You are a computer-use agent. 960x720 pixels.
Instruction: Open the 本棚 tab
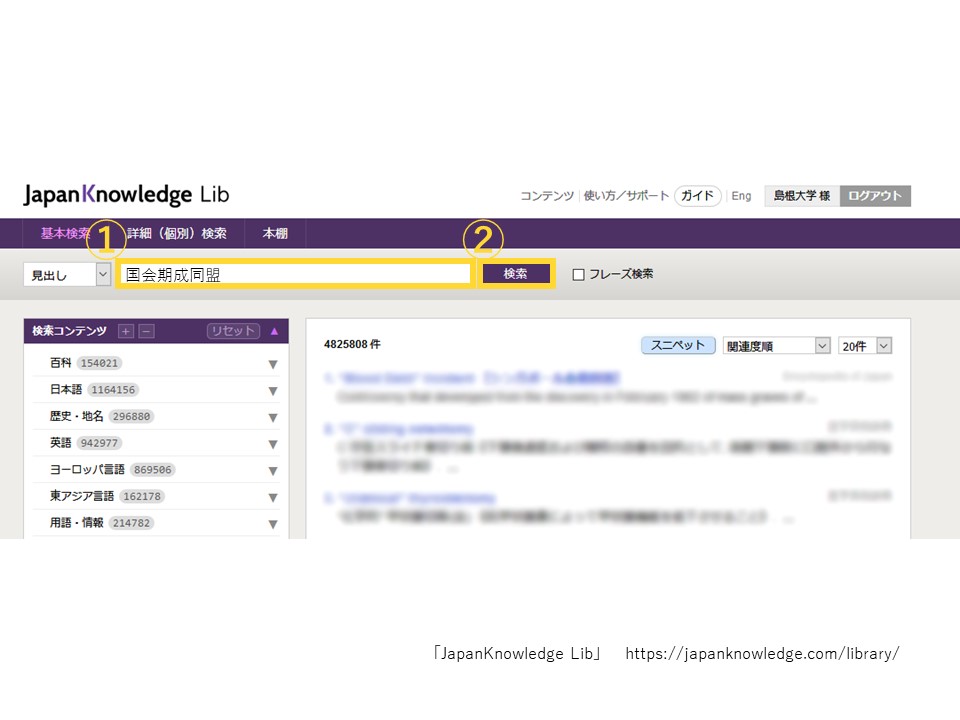tap(275, 233)
